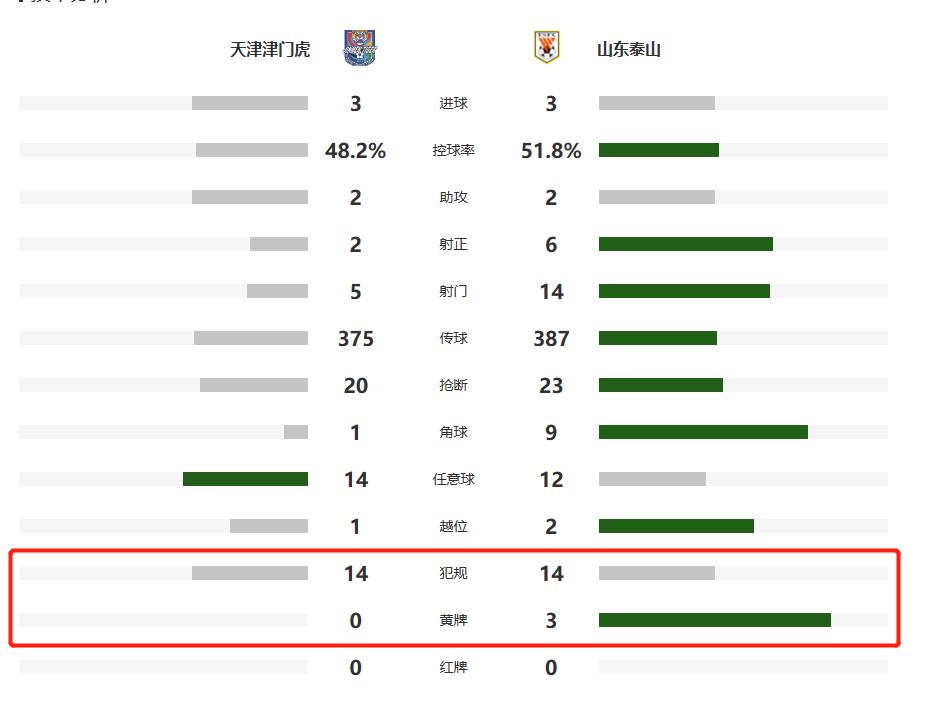Select the 射正 stat label
The height and width of the screenshot is (704, 938).
click(x=453, y=245)
